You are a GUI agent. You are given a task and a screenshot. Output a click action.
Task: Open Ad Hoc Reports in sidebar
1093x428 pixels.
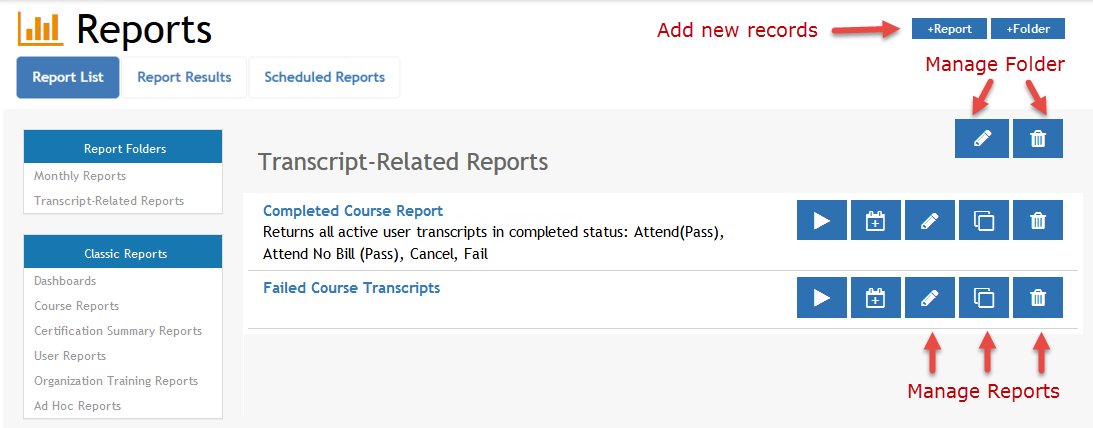coord(77,406)
